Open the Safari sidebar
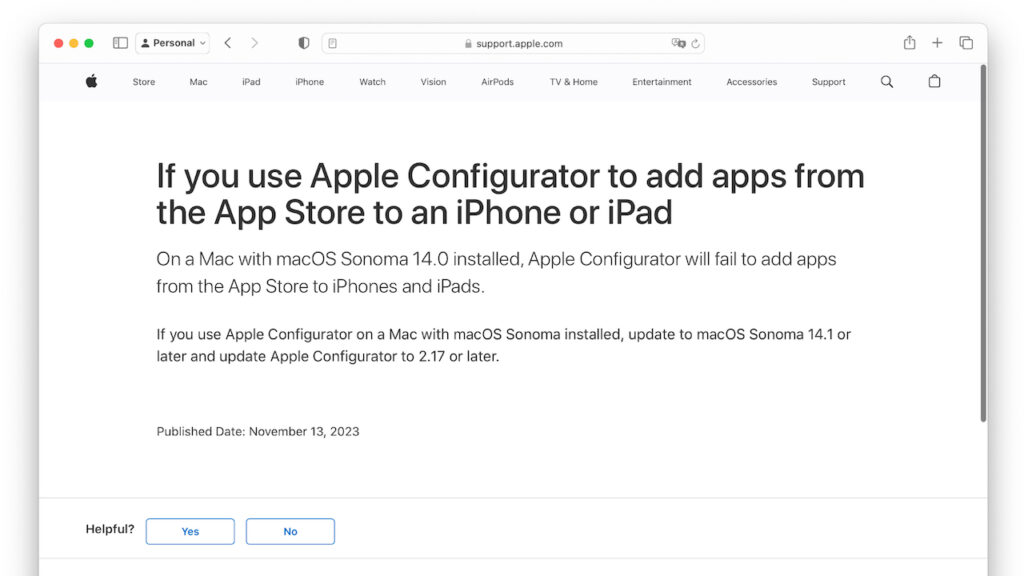Viewport: 1024px width, 576px height. tap(120, 42)
